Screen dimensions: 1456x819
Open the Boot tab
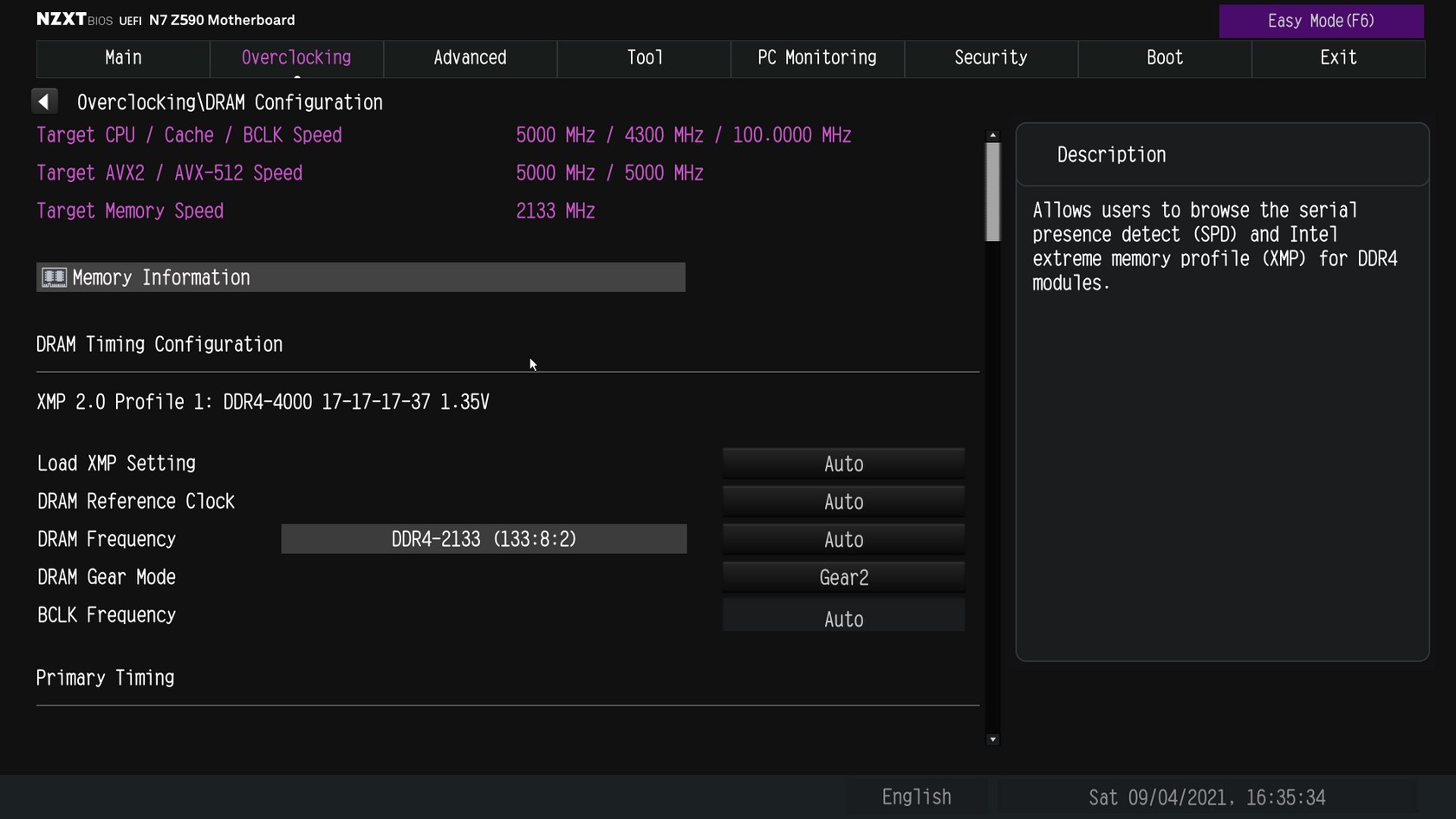click(x=1165, y=58)
